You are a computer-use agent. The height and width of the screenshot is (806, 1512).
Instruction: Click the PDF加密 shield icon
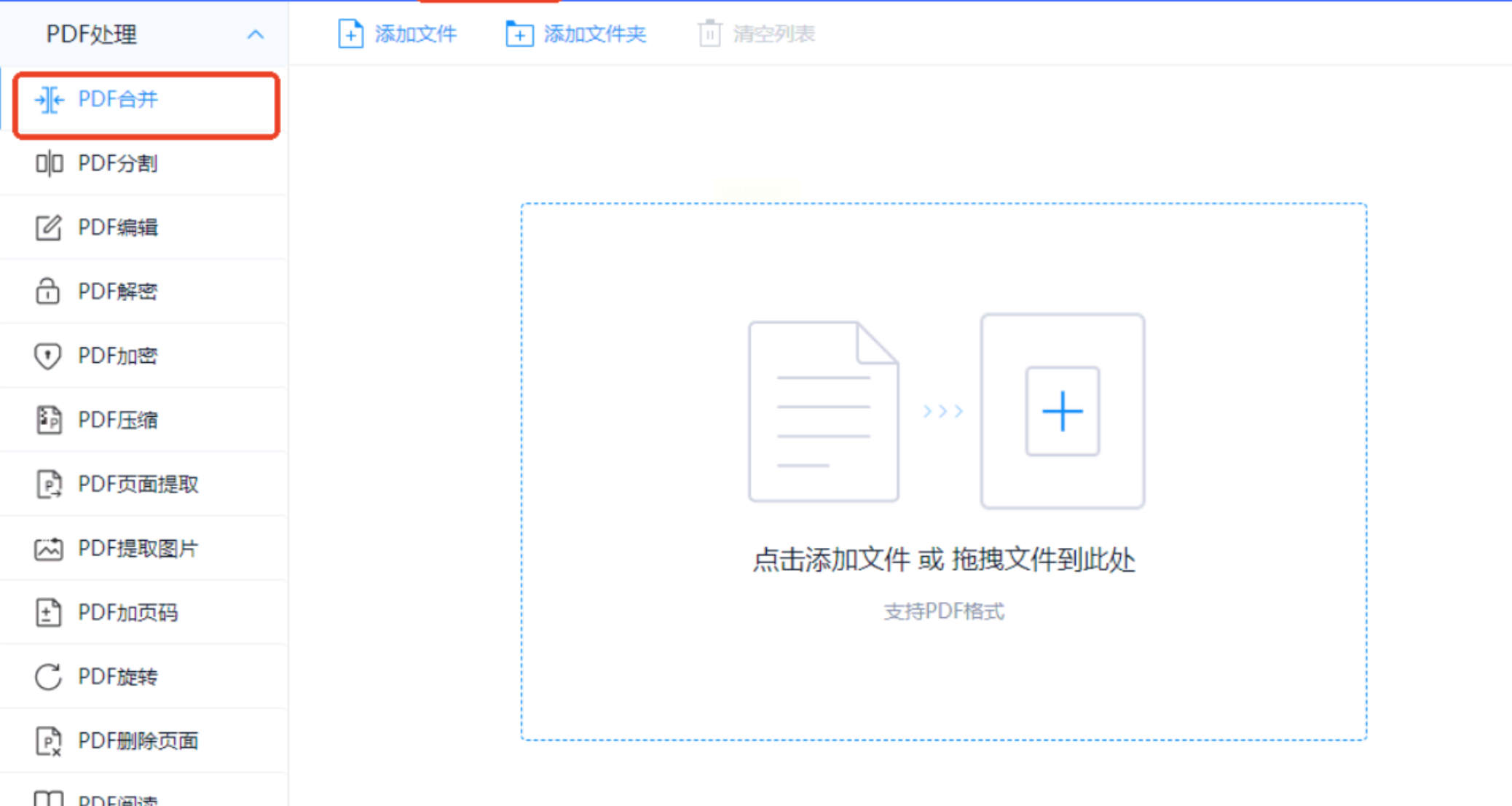click(x=48, y=356)
